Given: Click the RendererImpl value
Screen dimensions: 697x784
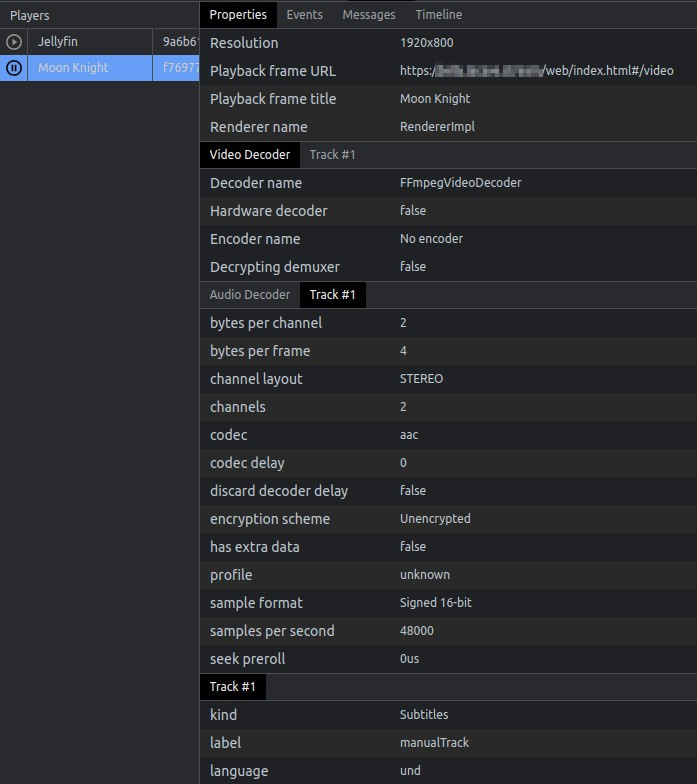Looking at the screenshot, I should click(x=438, y=127).
